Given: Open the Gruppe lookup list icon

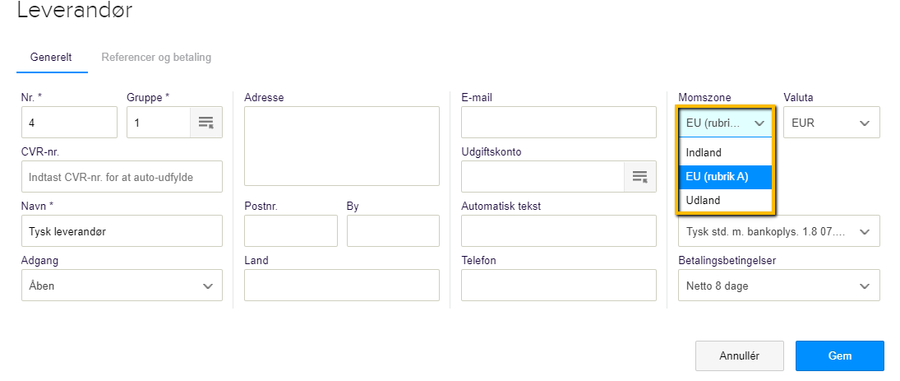Looking at the screenshot, I should [x=206, y=122].
